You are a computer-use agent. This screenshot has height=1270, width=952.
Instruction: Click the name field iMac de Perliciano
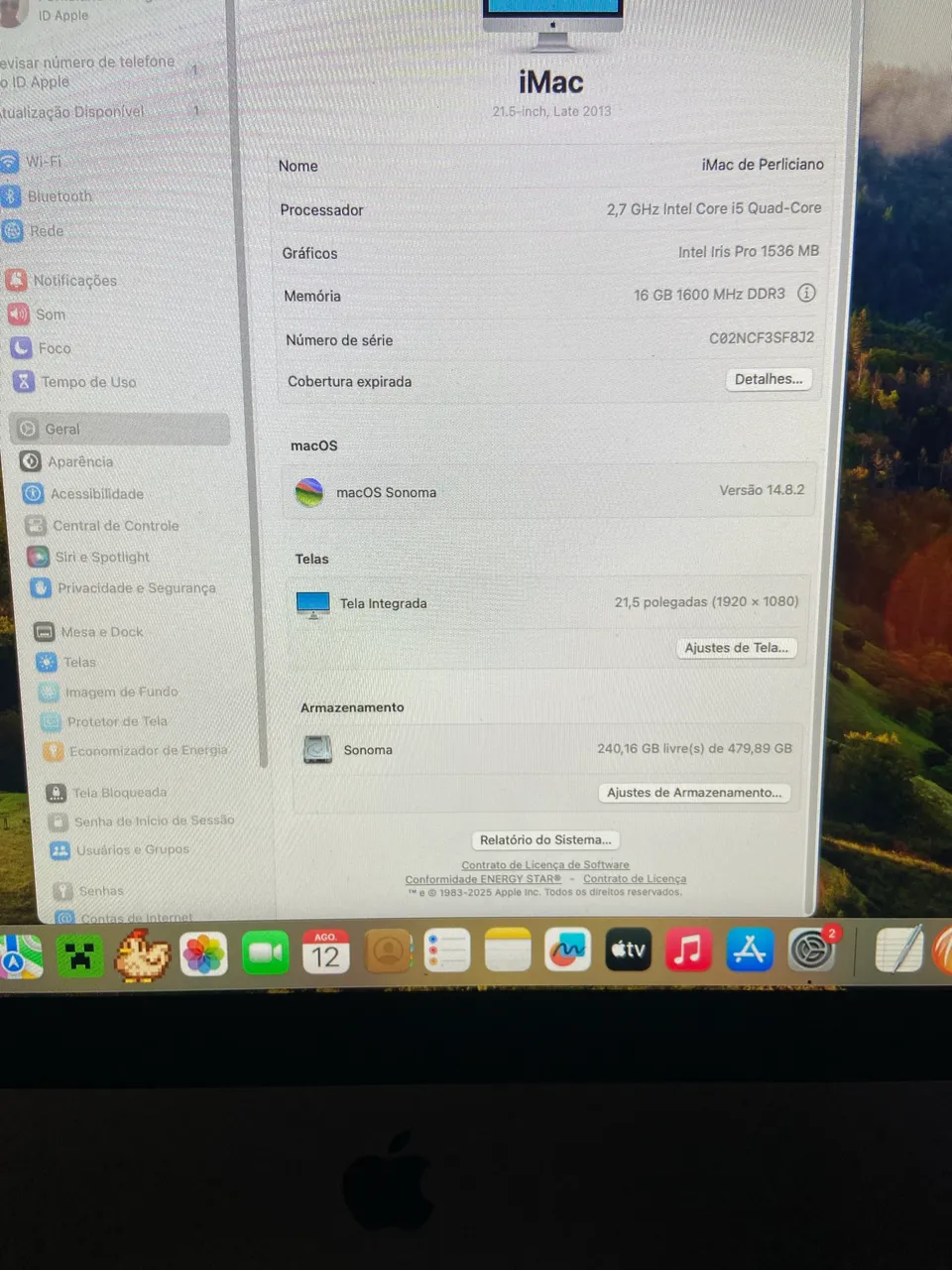click(x=763, y=164)
